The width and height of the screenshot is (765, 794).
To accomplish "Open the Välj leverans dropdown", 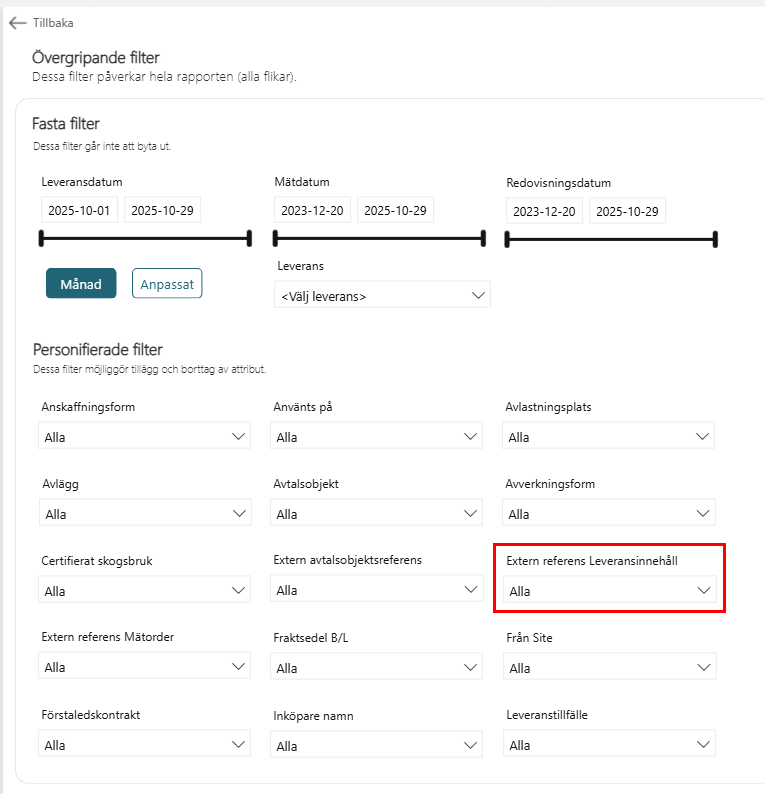I will pos(382,295).
